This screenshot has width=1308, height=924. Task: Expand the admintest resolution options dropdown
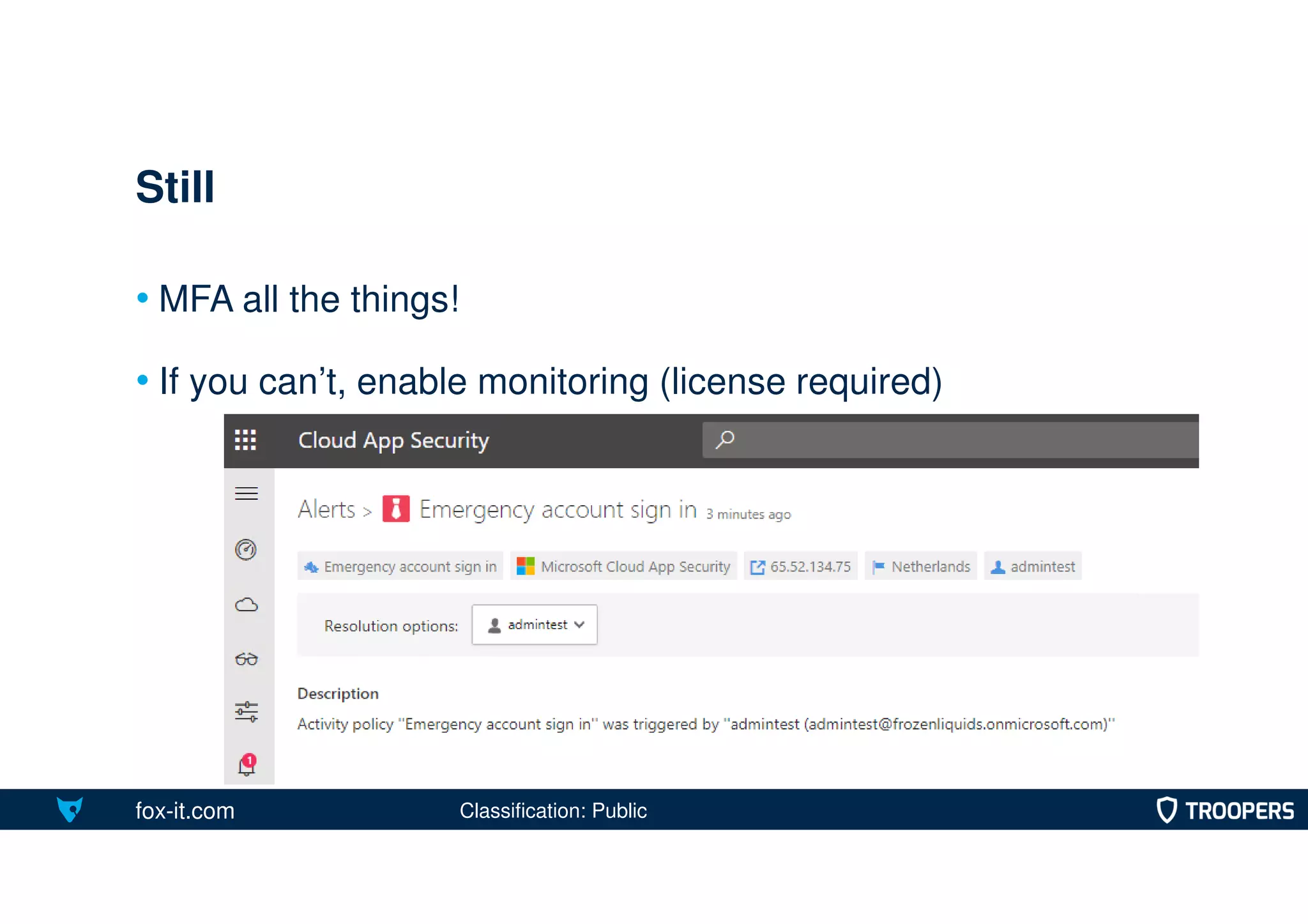(x=535, y=625)
